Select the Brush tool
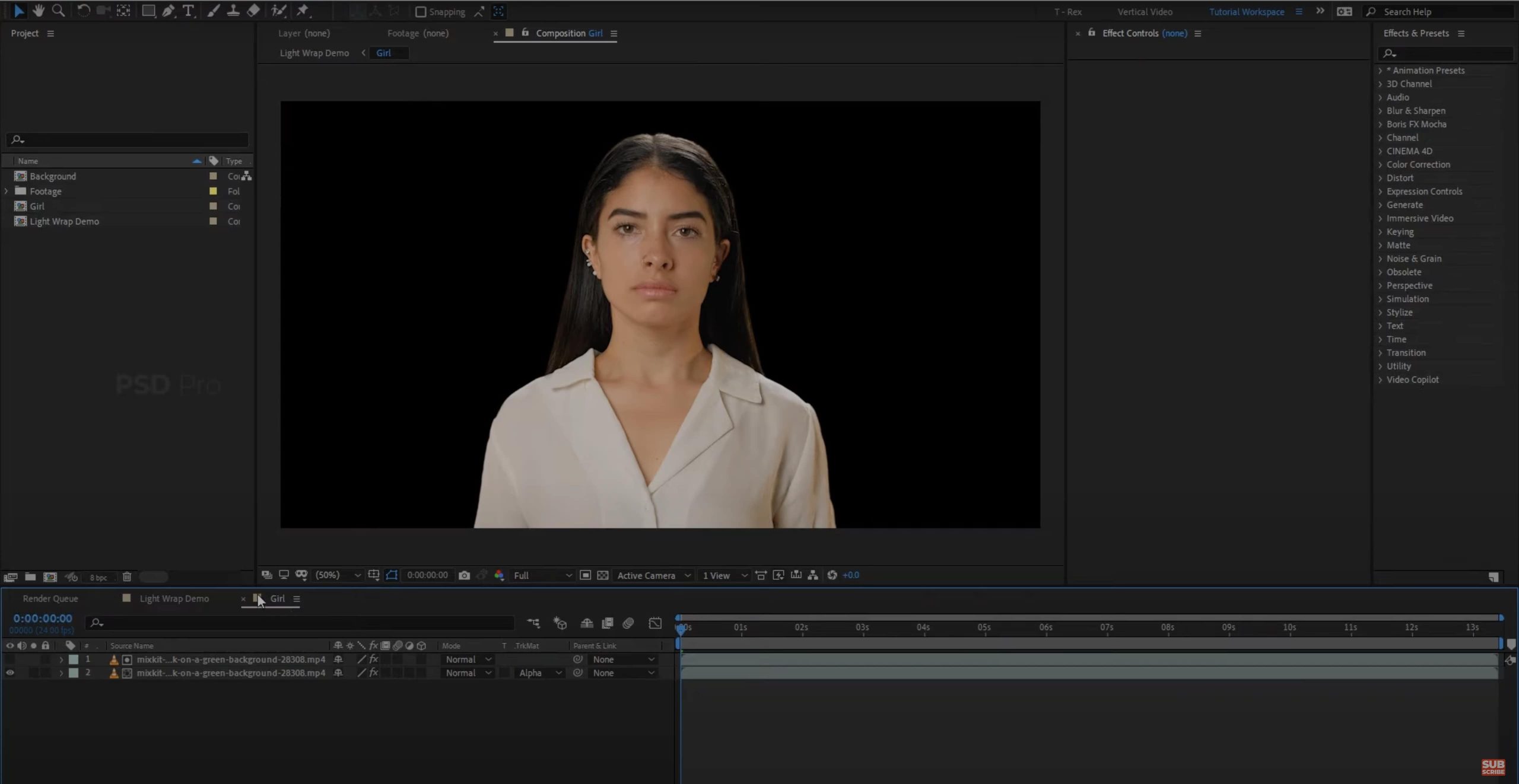Viewport: 1519px width, 784px height. click(214, 11)
